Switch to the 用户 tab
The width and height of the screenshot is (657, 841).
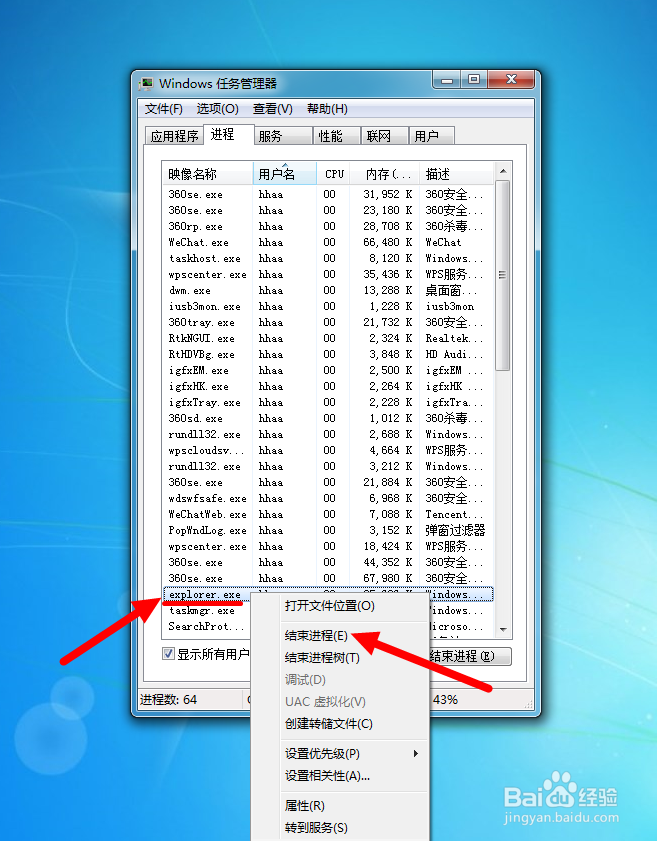pos(432,136)
